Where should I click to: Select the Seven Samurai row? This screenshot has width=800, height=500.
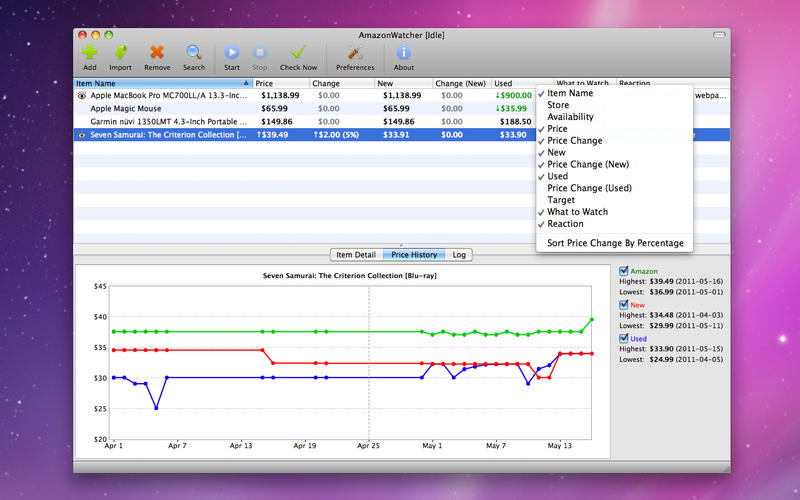click(305, 135)
